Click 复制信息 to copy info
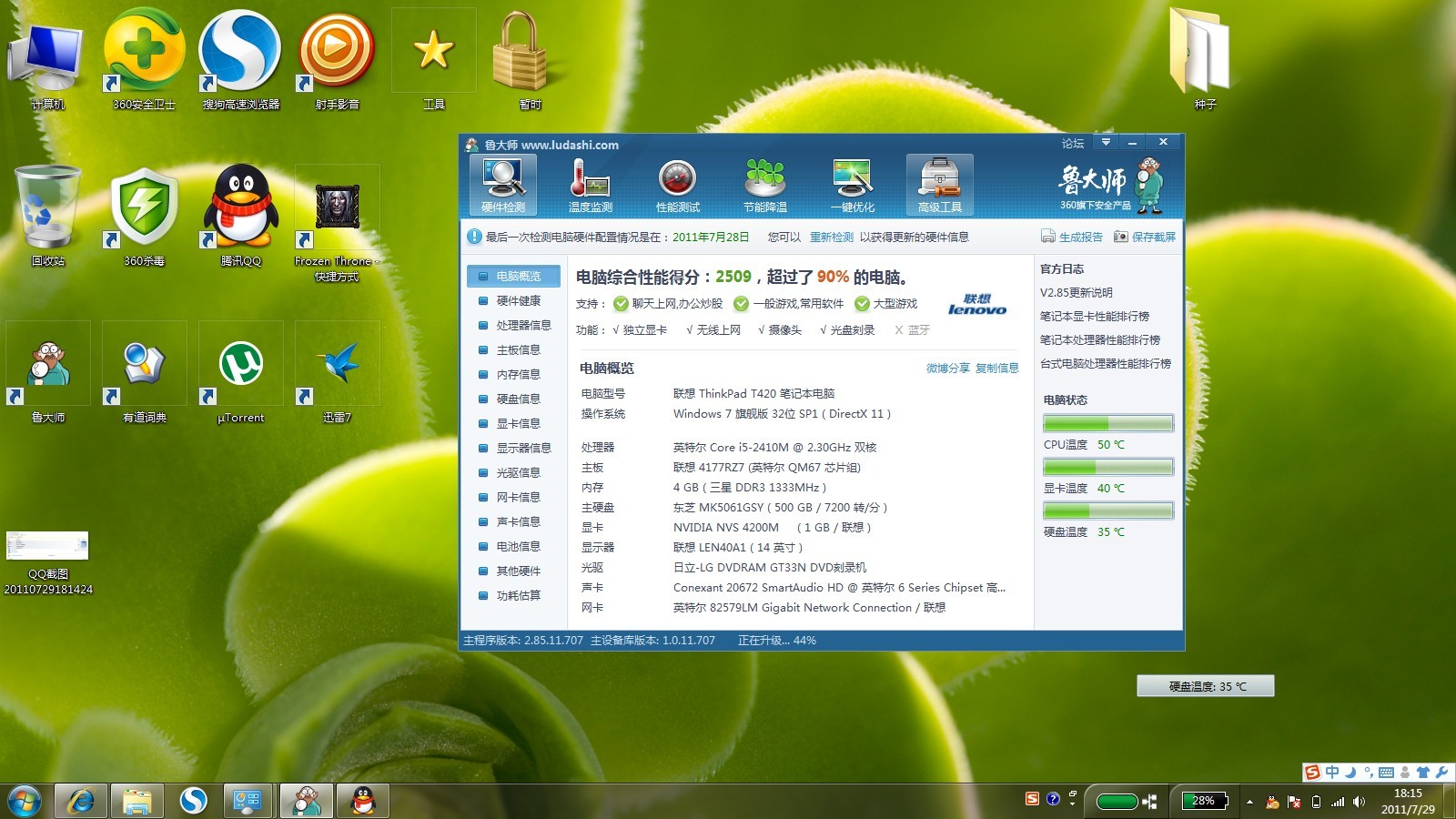1456x819 pixels. click(x=997, y=368)
